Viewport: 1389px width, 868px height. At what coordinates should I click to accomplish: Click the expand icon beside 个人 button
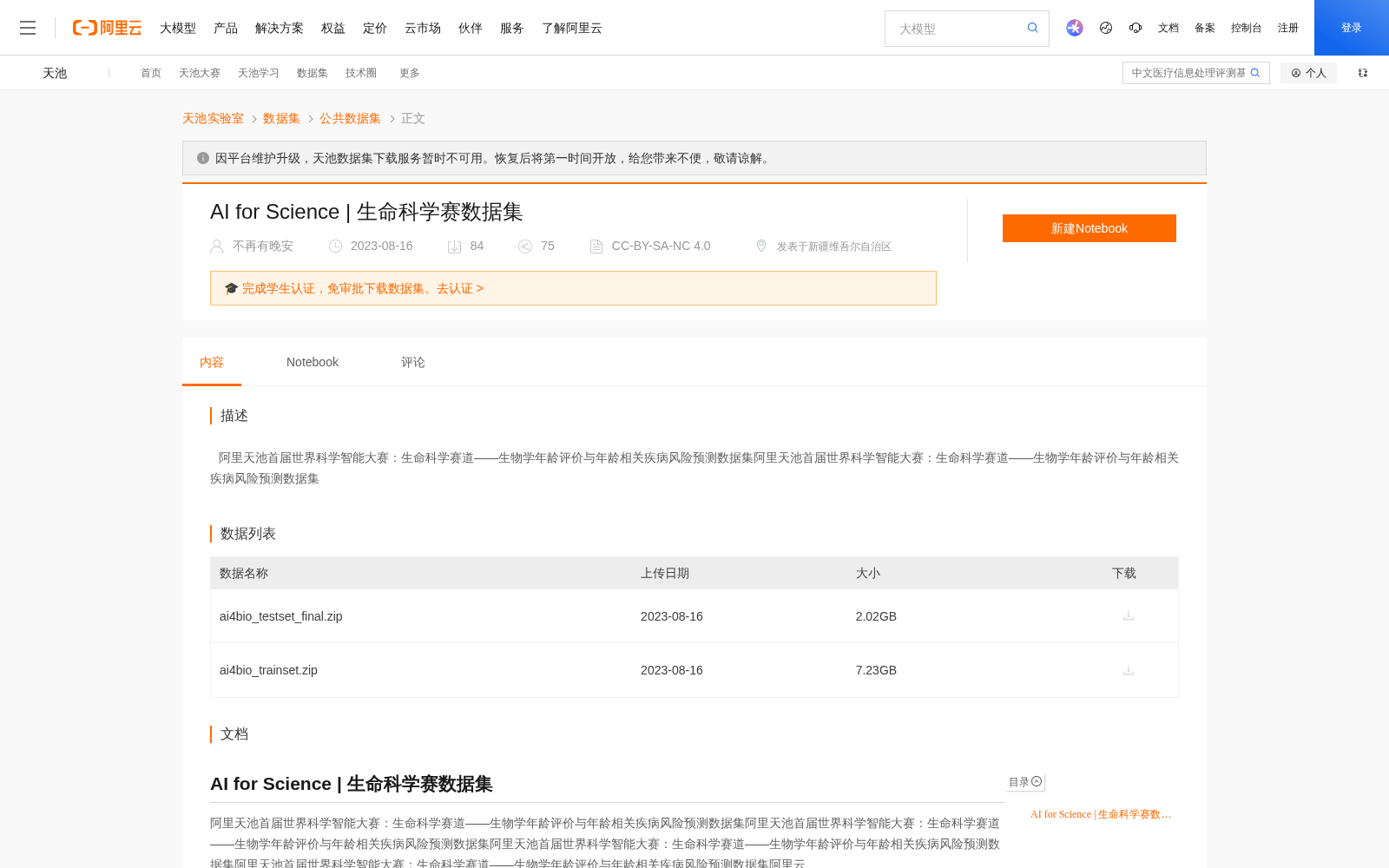pyautogui.click(x=1363, y=73)
